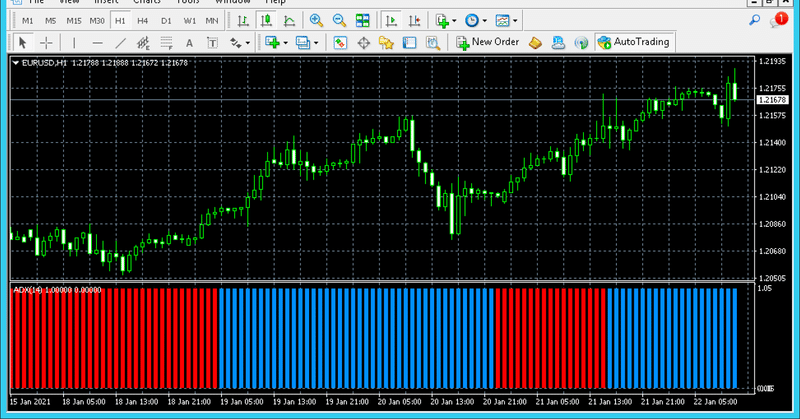Open the Navigator panel star-folder icon
Screen dimensions: 800x419
coord(386,42)
